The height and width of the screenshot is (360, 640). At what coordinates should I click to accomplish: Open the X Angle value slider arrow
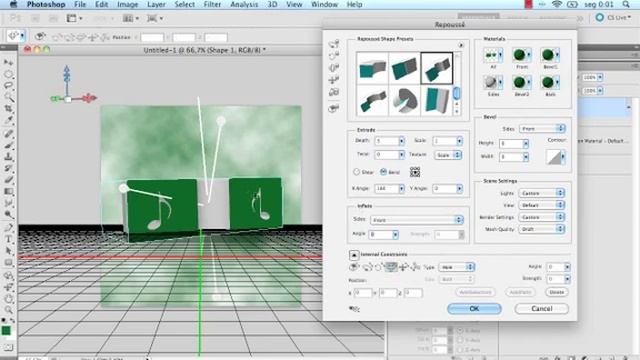(x=402, y=189)
